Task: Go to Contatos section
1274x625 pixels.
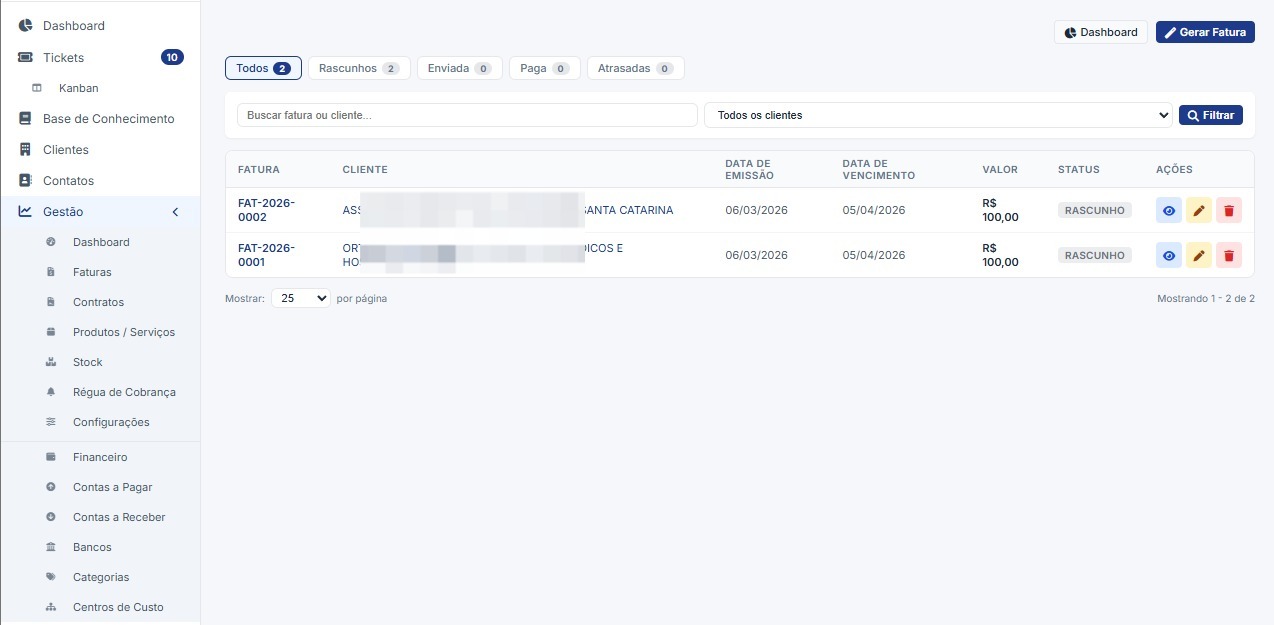Action: [x=100, y=180]
